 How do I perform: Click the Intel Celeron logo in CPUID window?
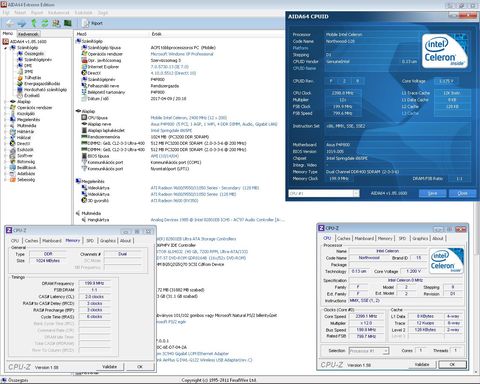(x=445, y=51)
